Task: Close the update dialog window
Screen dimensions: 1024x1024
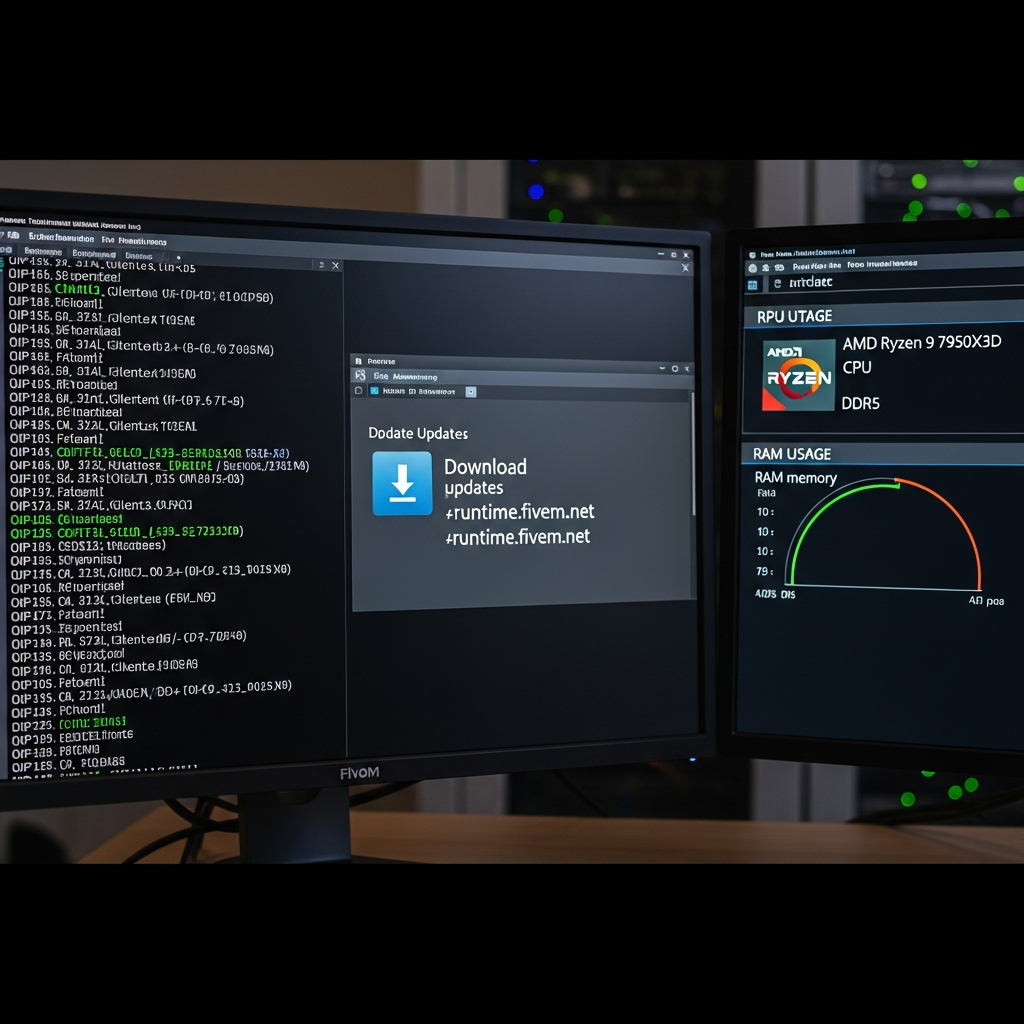Action: click(x=687, y=369)
